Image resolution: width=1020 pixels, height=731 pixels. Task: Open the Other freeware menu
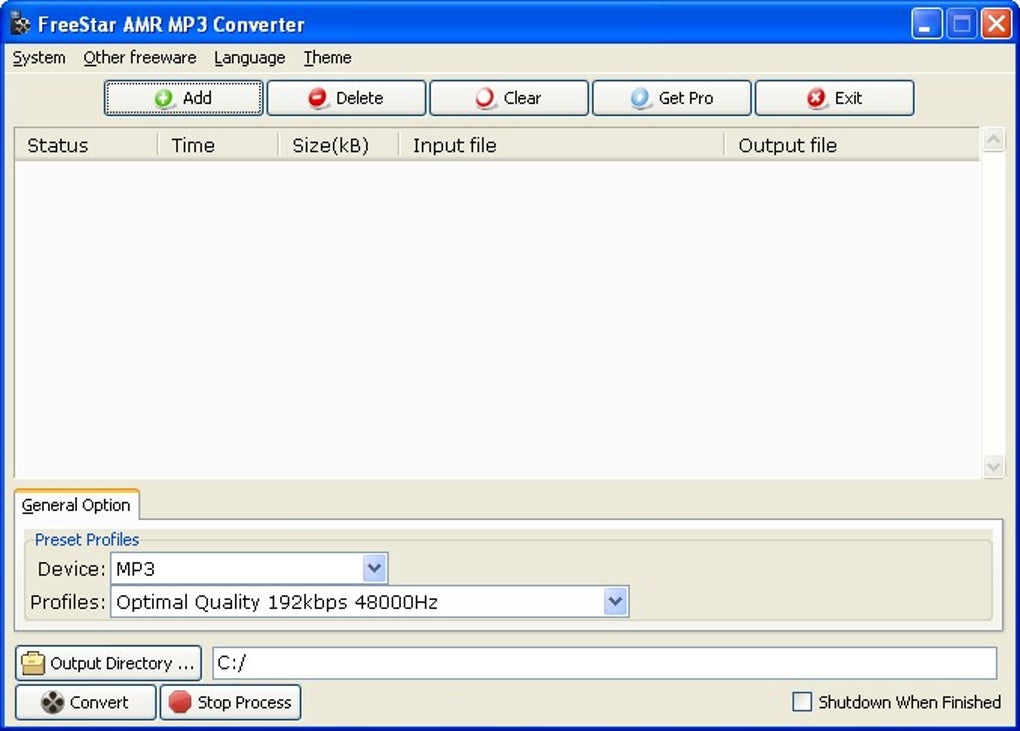point(140,58)
